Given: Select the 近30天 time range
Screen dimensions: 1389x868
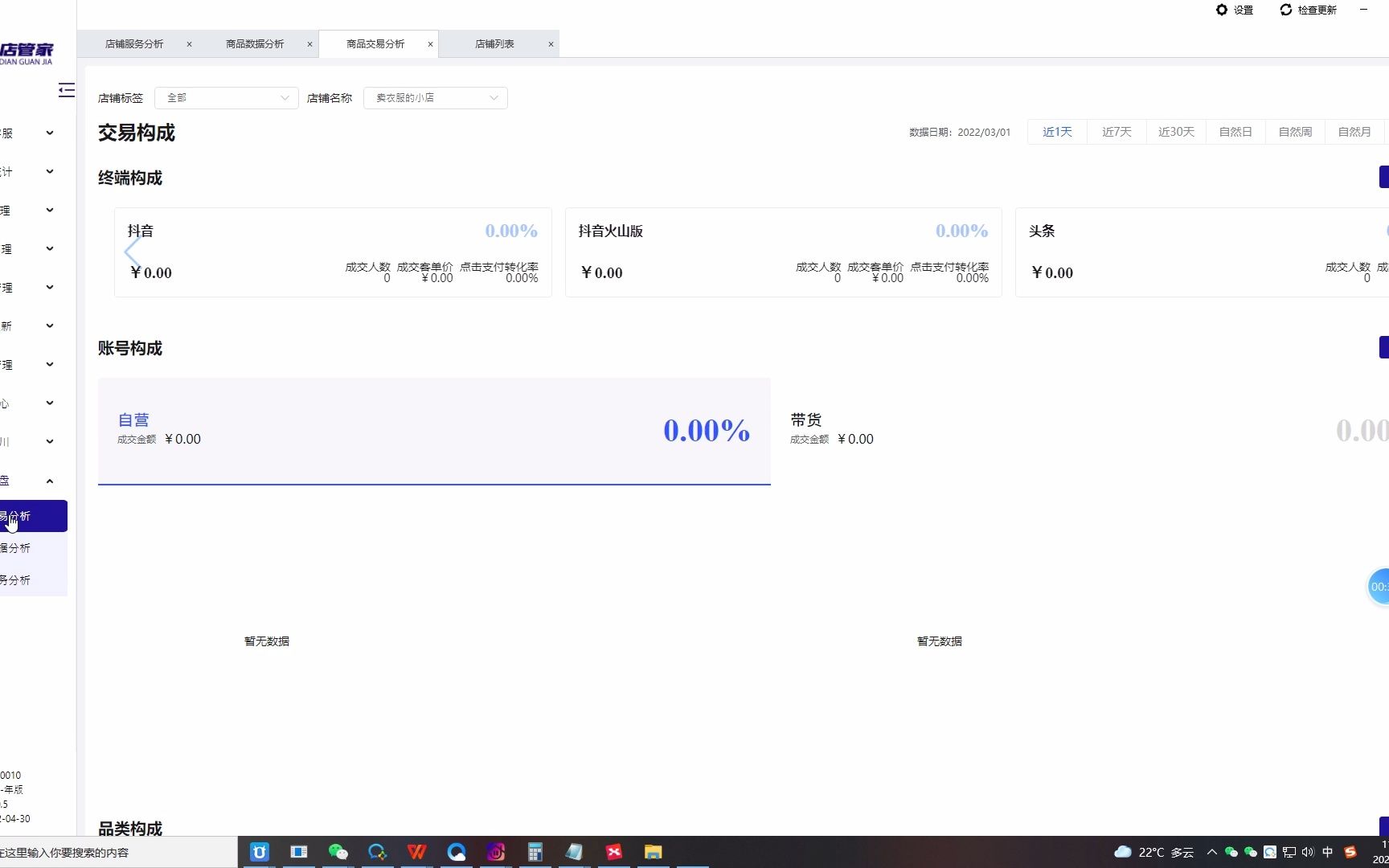Looking at the screenshot, I should 1175,131.
